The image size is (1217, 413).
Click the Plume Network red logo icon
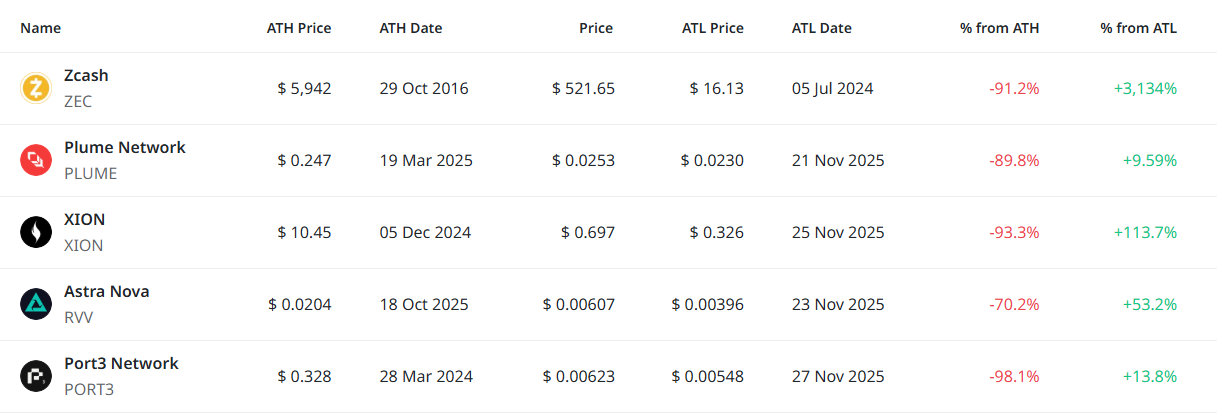click(36, 160)
